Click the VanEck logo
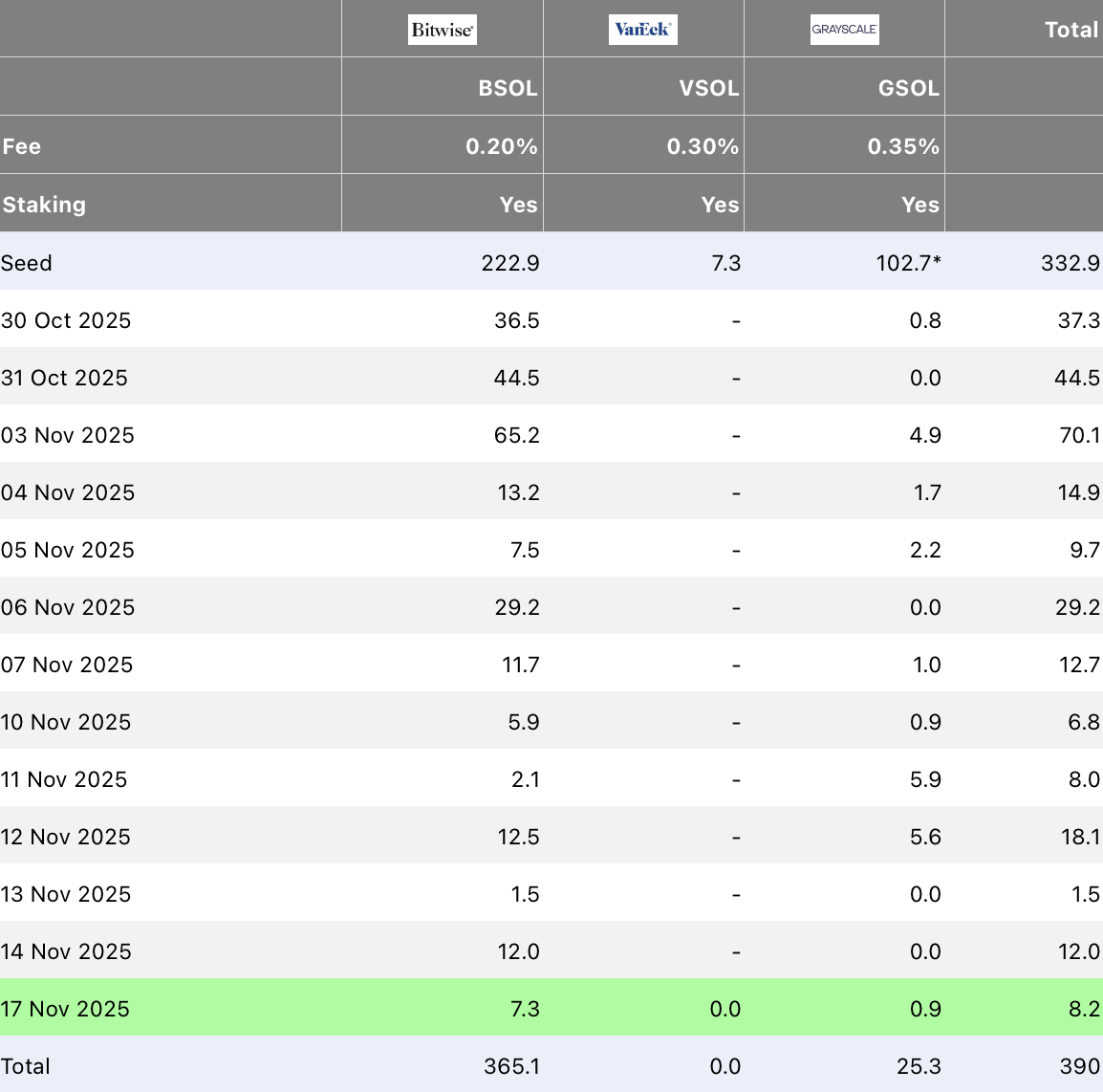Screen dimensions: 1103x1092 tap(642, 30)
